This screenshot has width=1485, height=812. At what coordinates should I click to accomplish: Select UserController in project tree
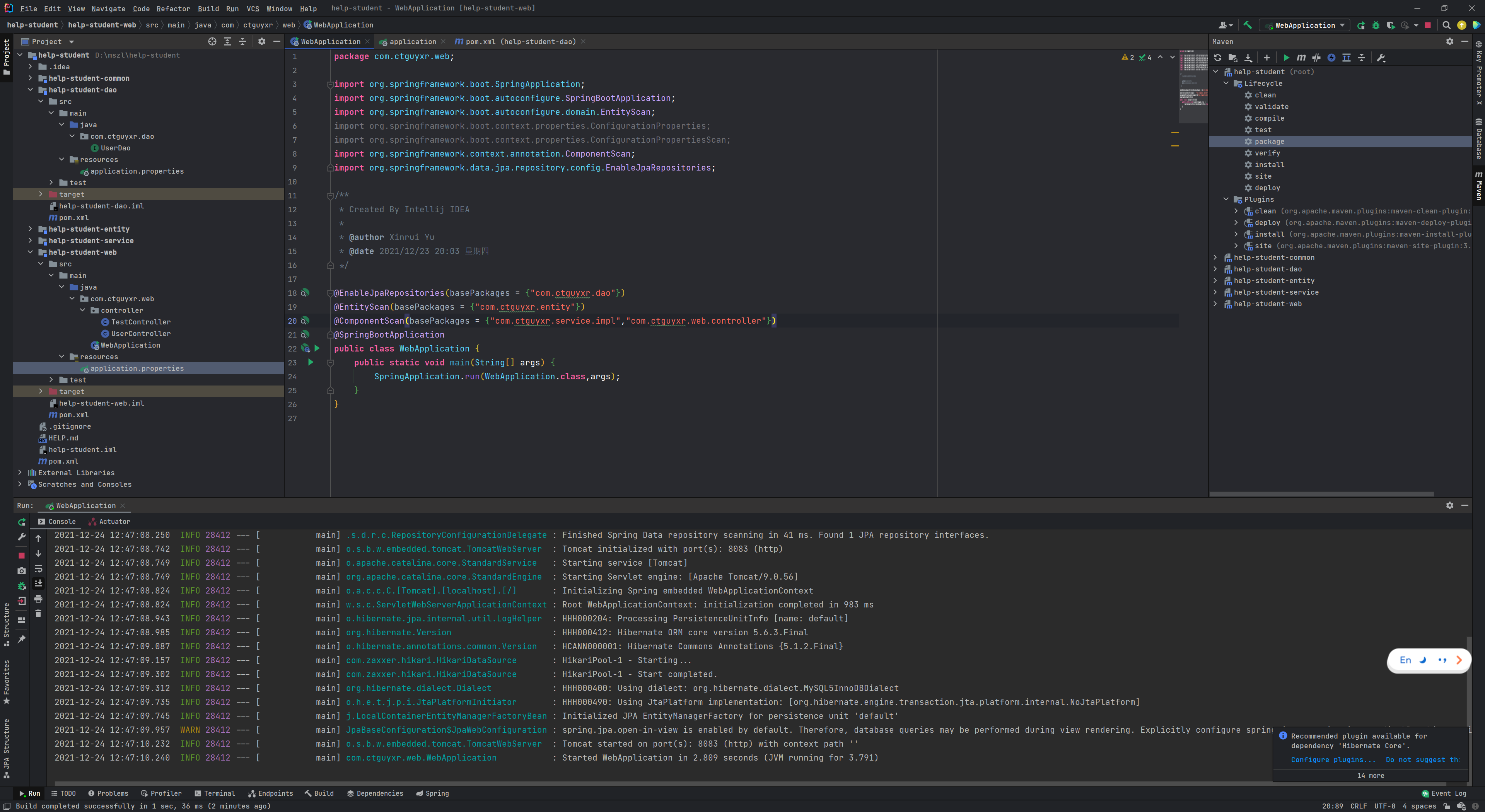click(x=141, y=334)
